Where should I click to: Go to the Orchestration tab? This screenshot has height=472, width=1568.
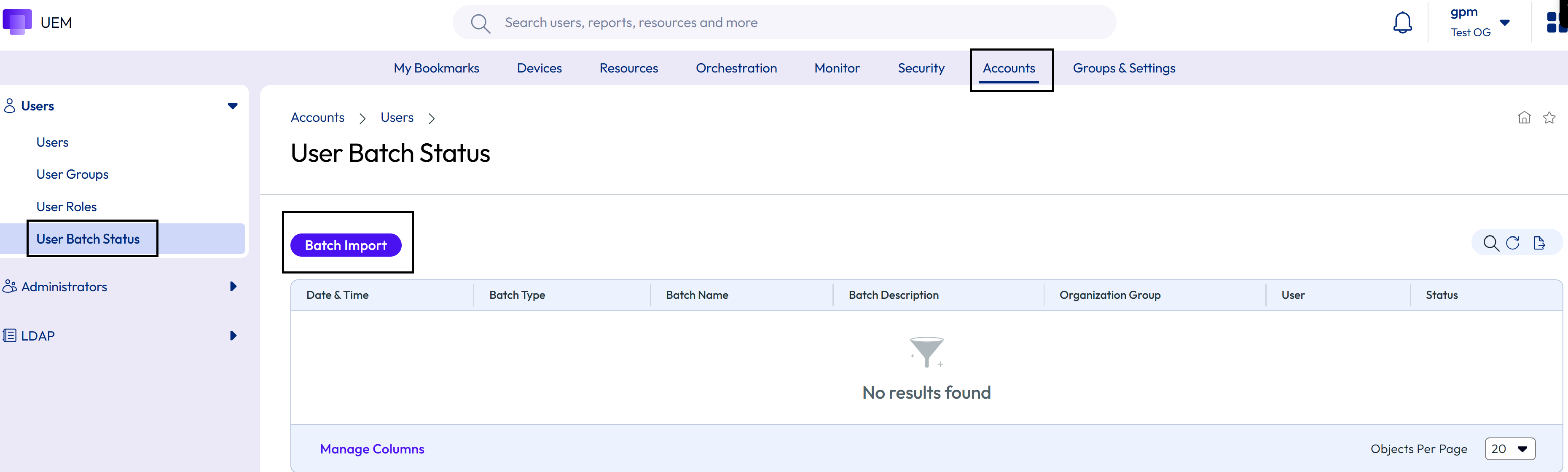[x=736, y=68]
